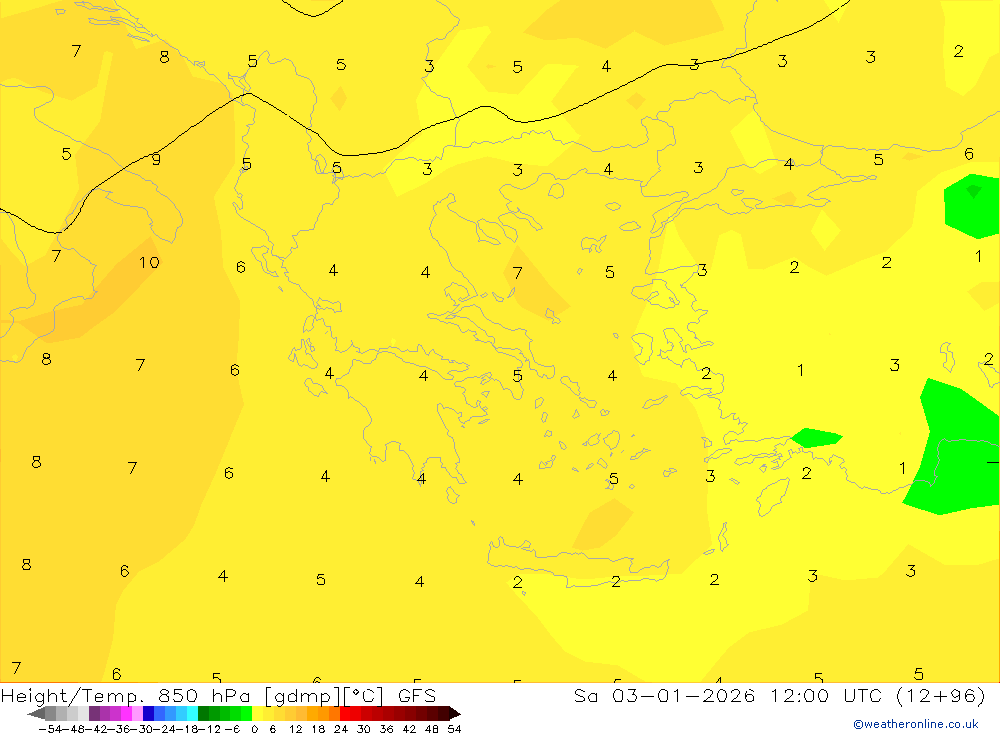Click the 24 label under the legend
The height and width of the screenshot is (733, 1000).
tap(341, 729)
